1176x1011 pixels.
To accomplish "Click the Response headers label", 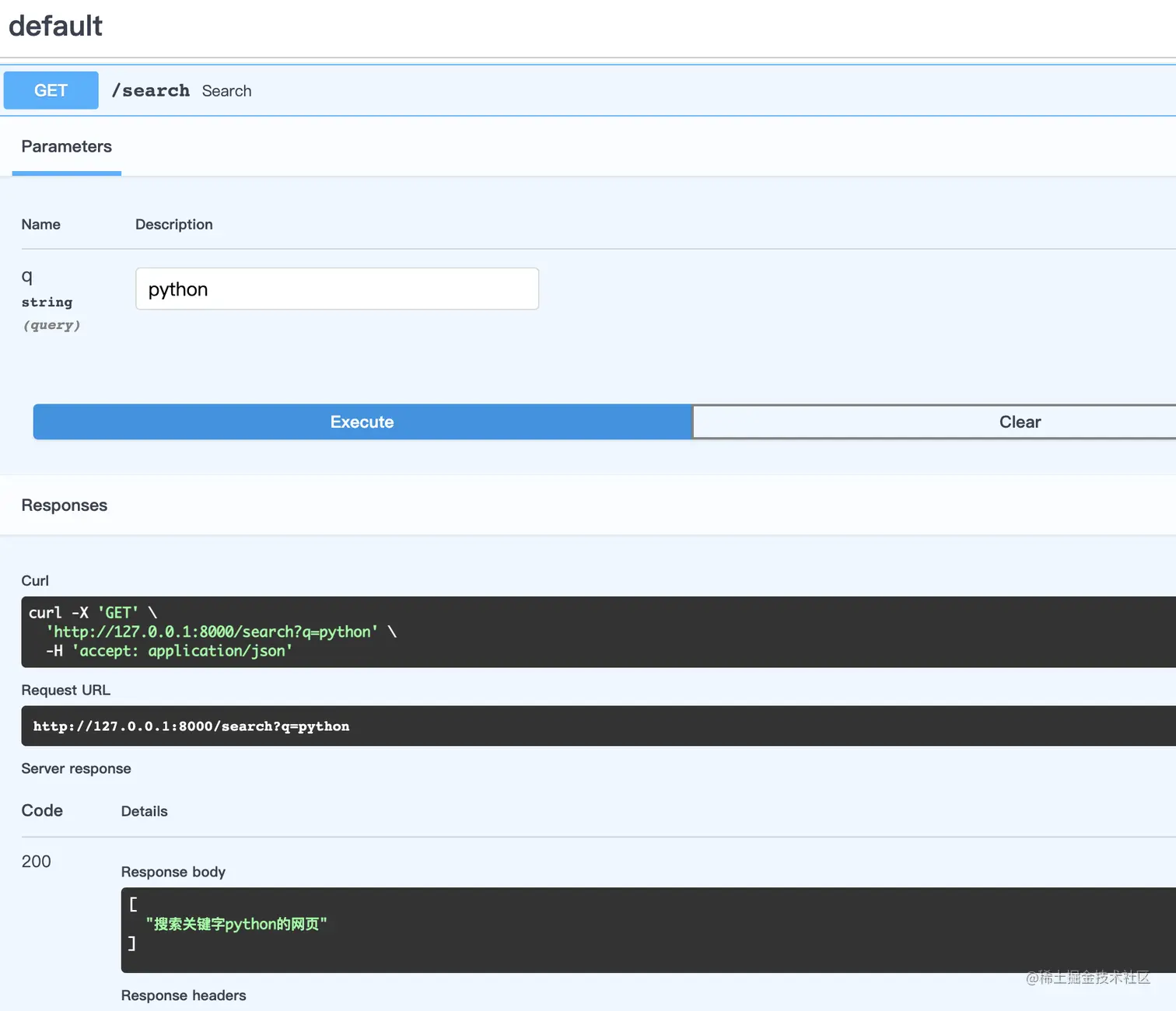I will (184, 995).
